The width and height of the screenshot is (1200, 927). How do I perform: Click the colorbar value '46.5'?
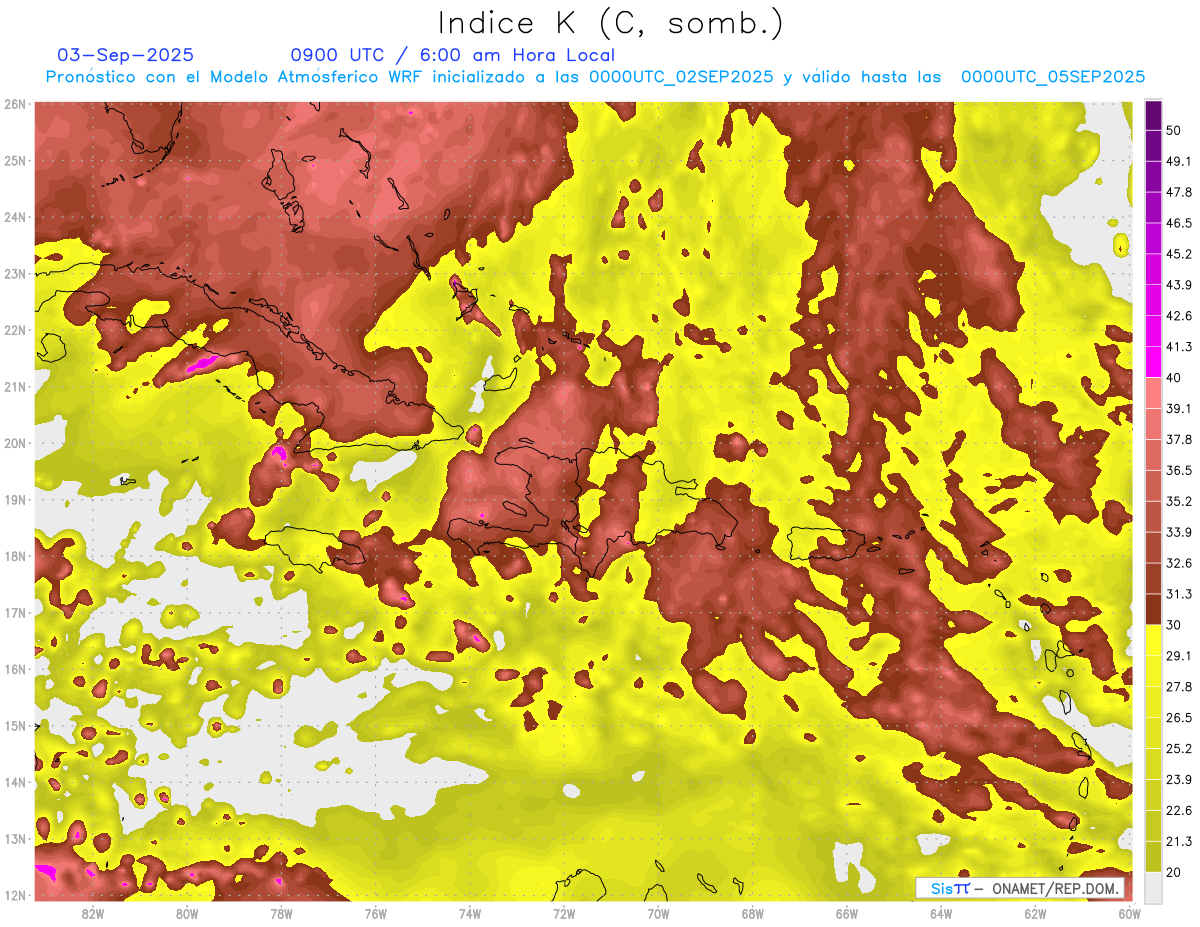[1178, 223]
